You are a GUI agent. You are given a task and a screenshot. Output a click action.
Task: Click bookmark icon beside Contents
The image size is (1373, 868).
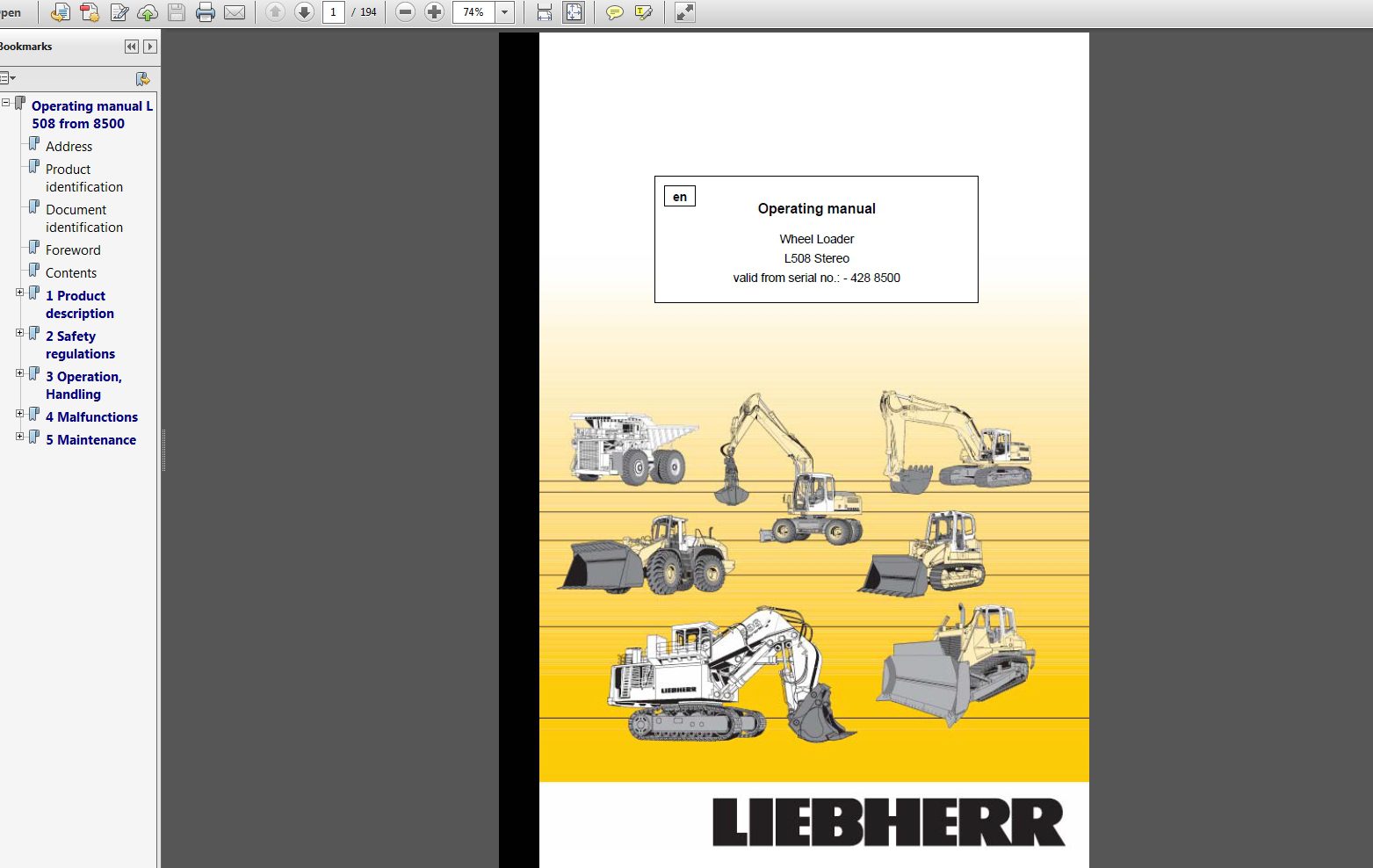[34, 270]
